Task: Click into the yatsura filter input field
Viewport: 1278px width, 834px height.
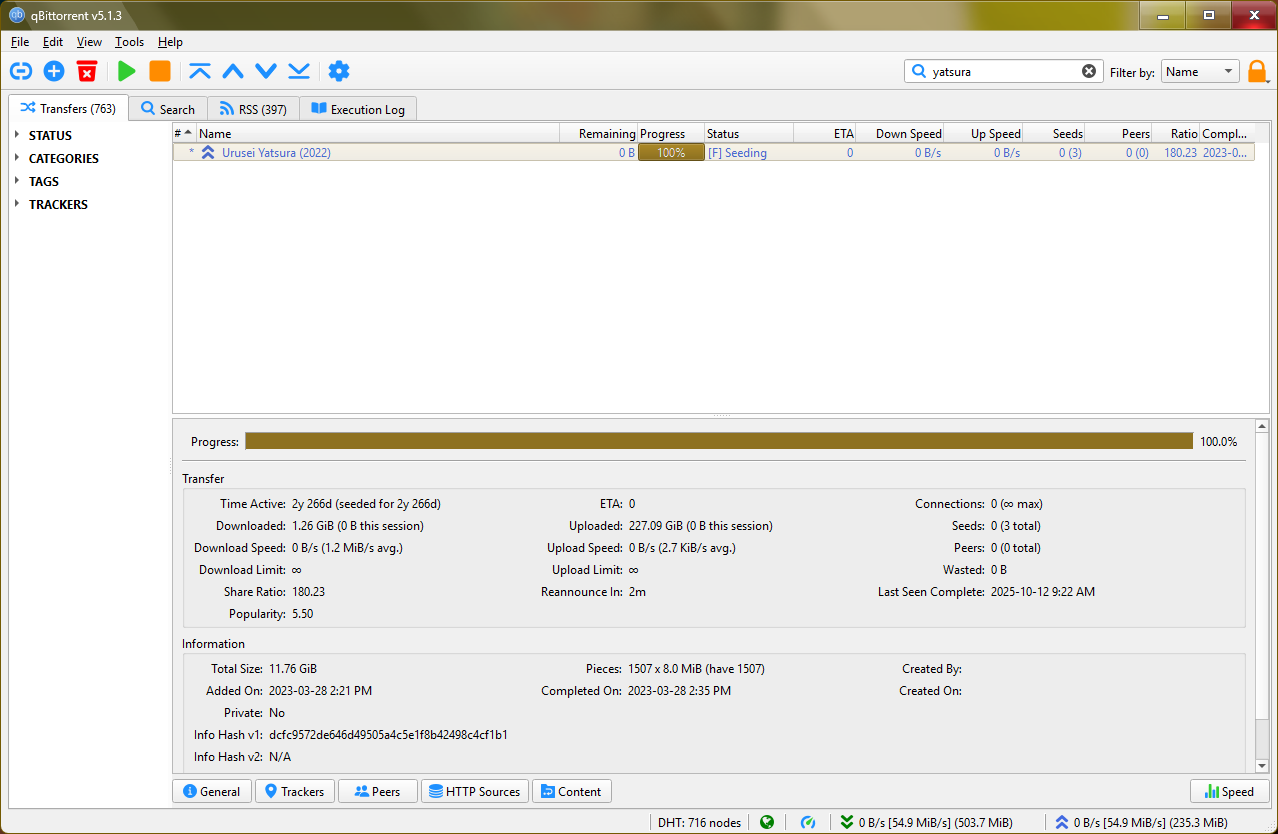Action: [1005, 71]
